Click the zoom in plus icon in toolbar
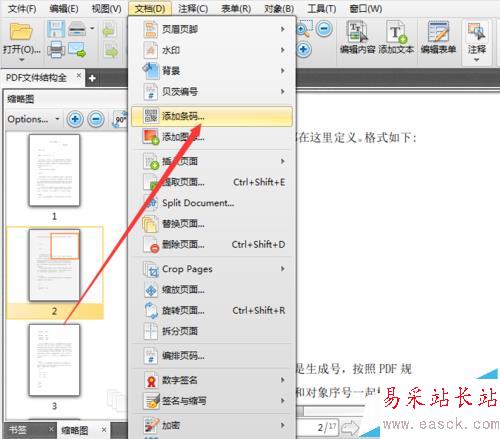The image size is (500, 439). pyautogui.click(x=303, y=50)
